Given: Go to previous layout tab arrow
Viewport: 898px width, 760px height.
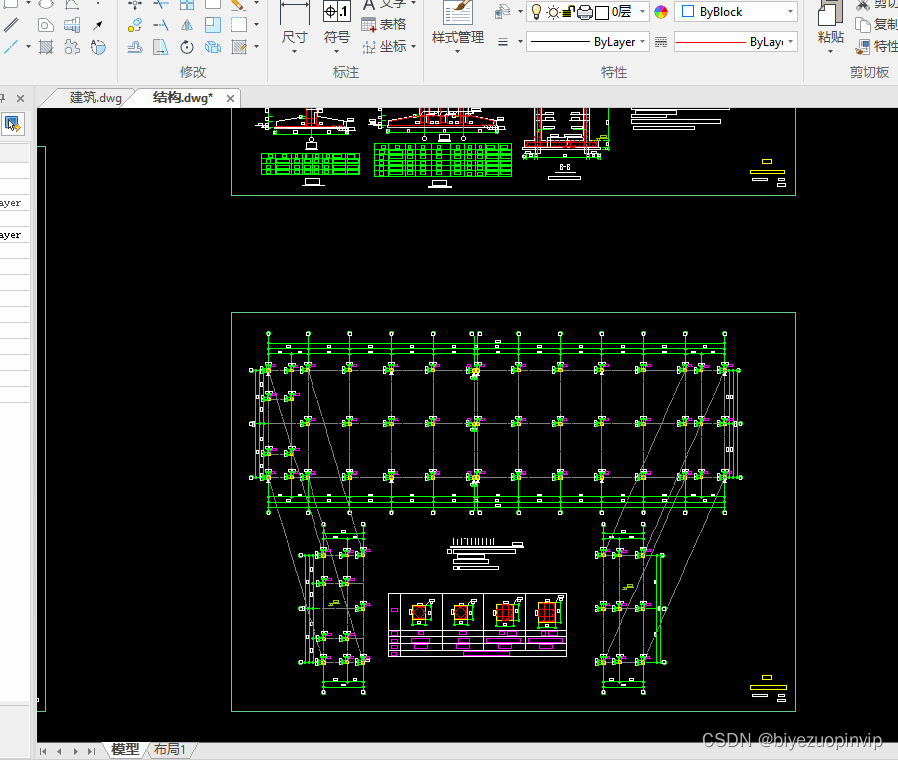Looking at the screenshot, I should pos(59,751).
